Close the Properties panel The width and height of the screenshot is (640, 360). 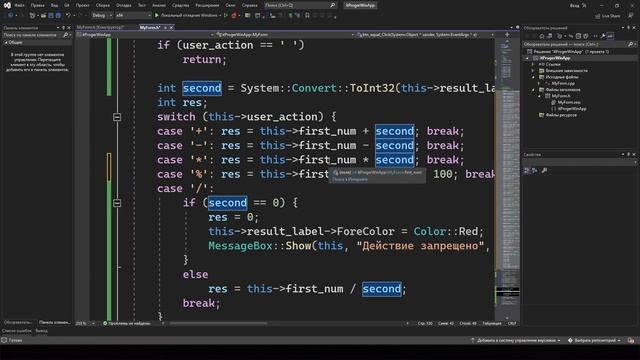click(634, 154)
